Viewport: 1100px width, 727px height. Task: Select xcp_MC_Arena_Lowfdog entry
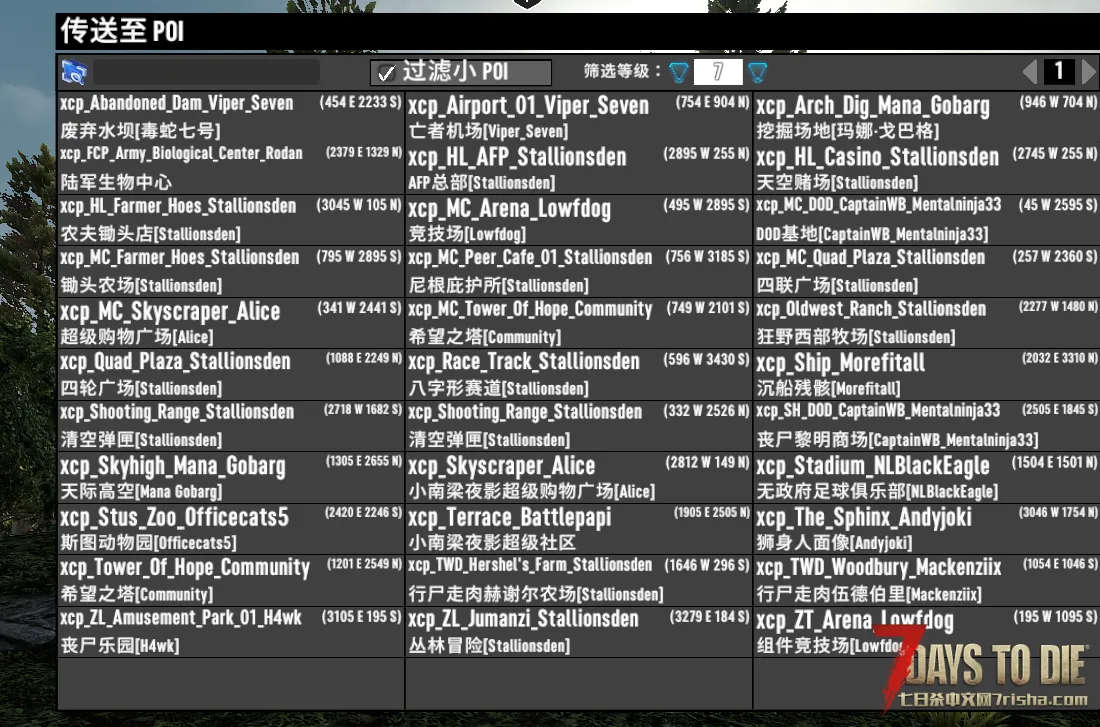tap(579, 220)
